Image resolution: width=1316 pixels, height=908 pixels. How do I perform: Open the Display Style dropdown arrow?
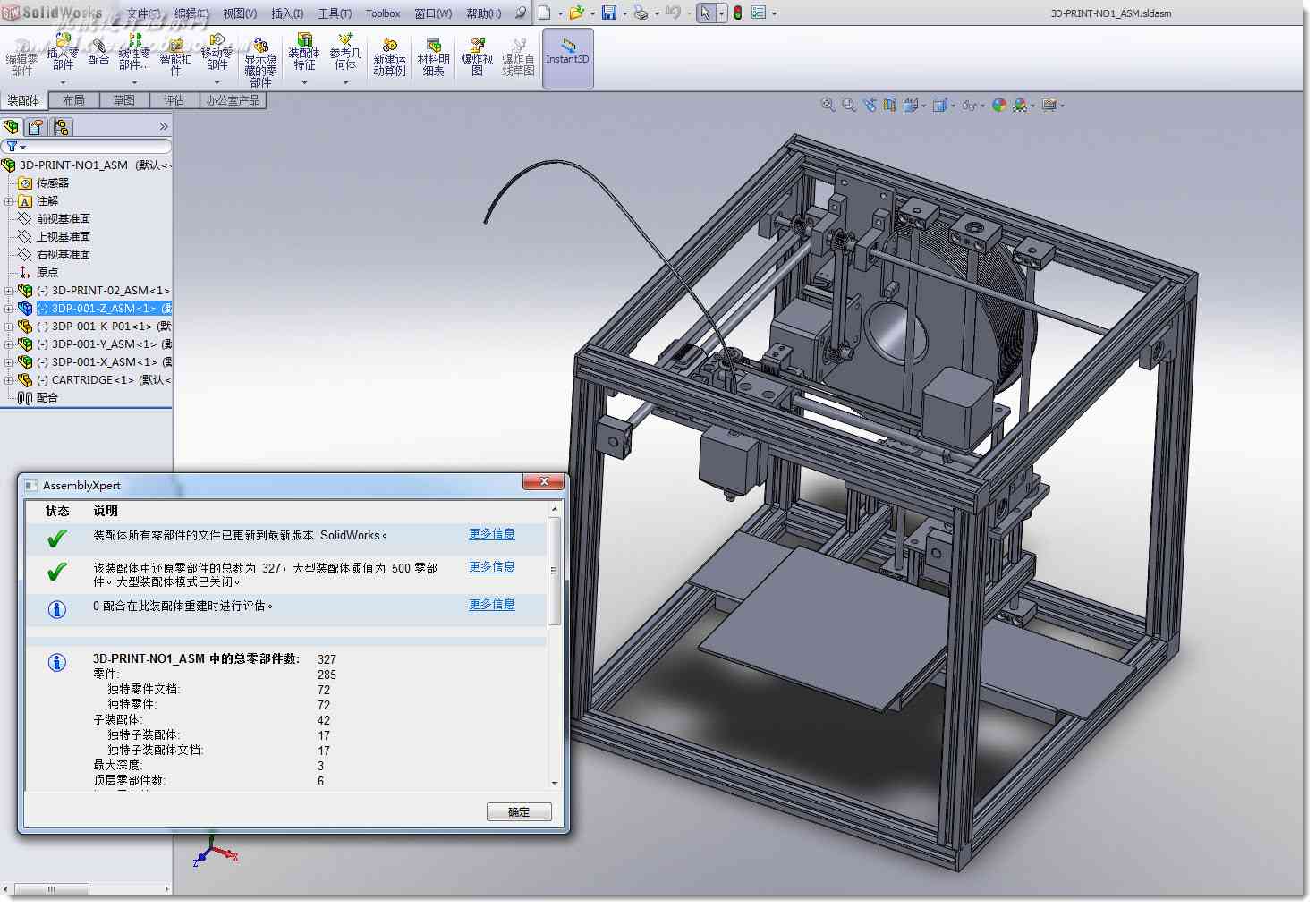coord(953,106)
